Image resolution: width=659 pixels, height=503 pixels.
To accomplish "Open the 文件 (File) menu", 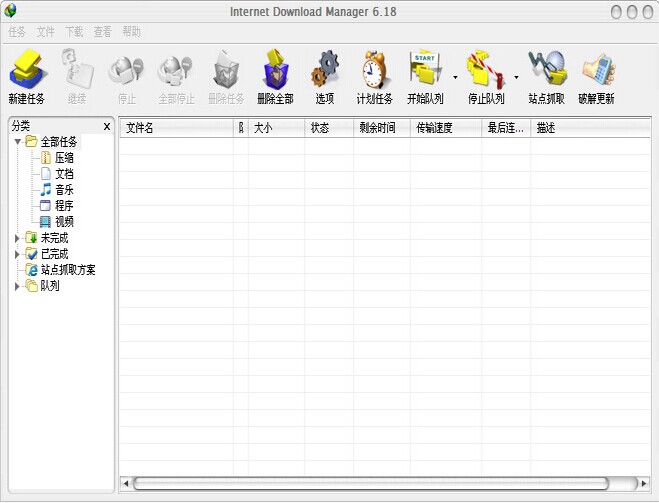I will (x=45, y=32).
